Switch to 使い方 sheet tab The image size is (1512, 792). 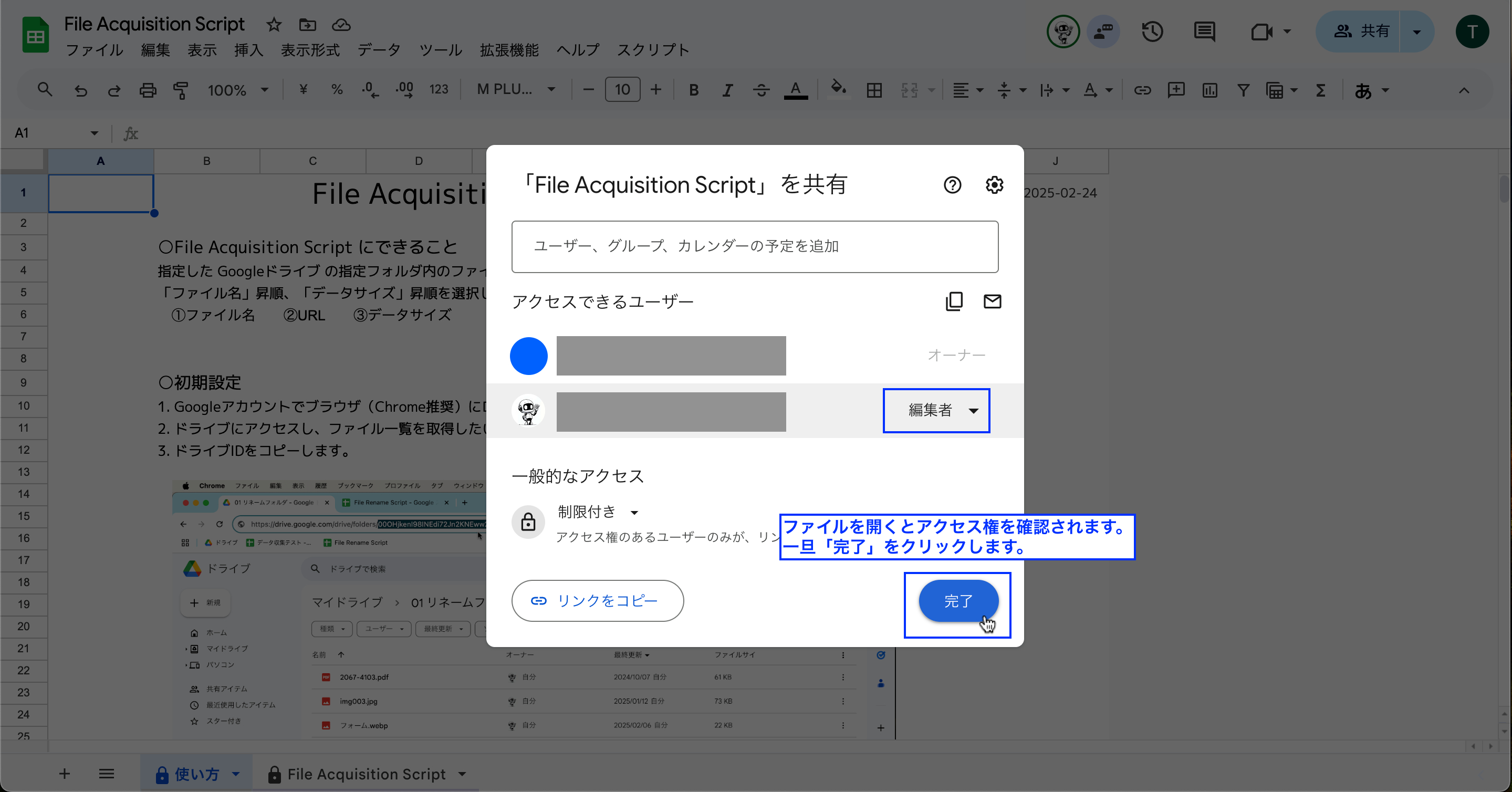tap(196, 774)
